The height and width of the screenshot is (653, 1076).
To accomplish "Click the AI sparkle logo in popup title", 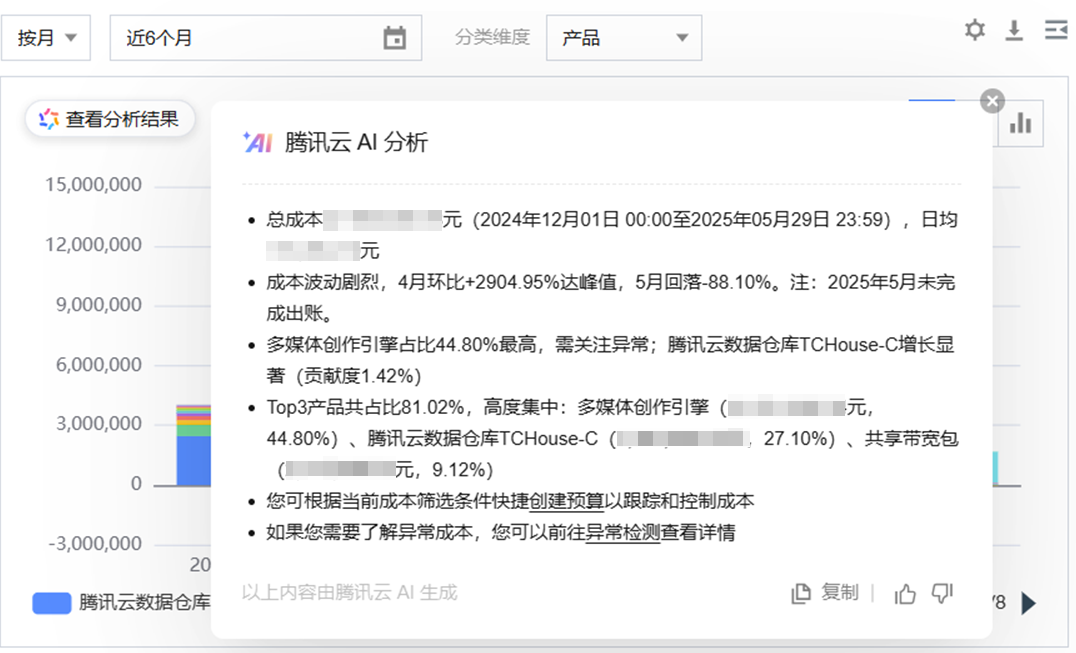I will point(257,142).
